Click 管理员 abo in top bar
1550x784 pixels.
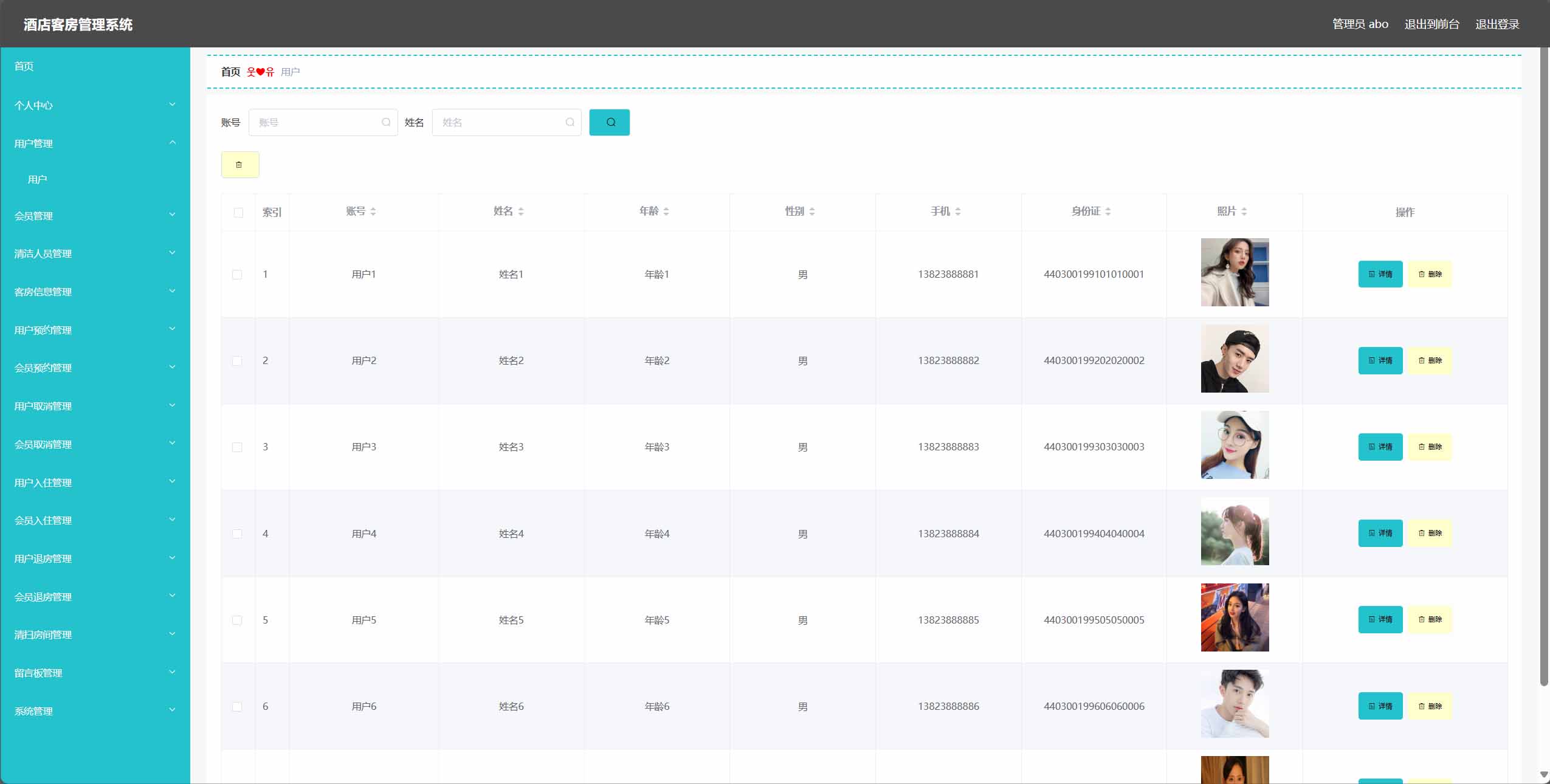[x=1360, y=24]
